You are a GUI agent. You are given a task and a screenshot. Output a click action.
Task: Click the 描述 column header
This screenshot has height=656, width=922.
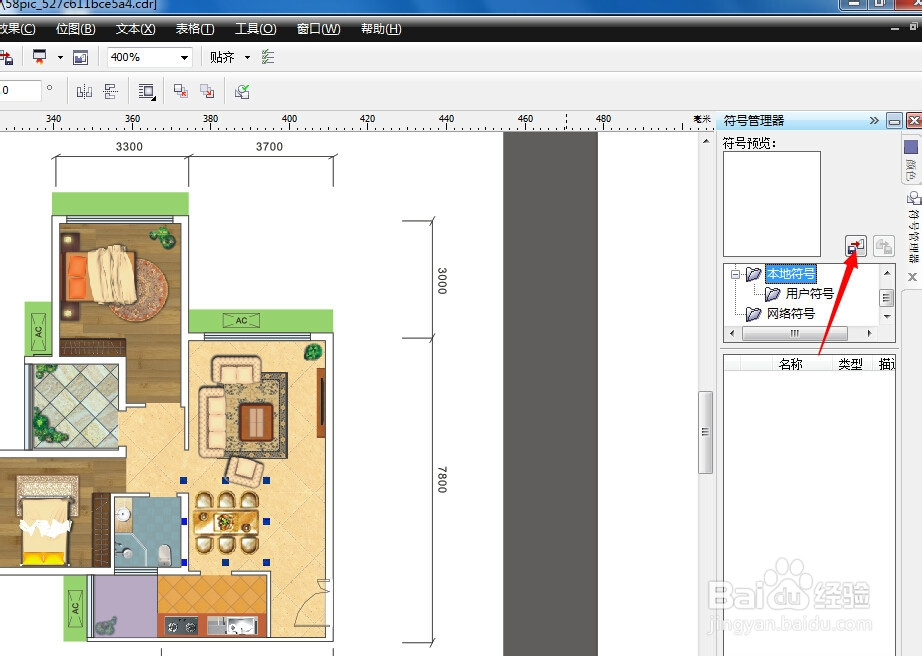[885, 364]
